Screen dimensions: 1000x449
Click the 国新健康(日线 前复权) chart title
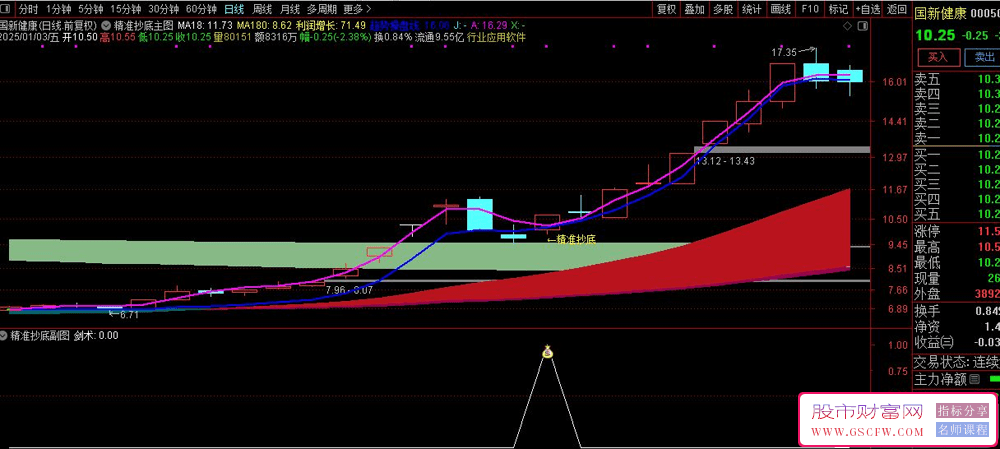pyautogui.click(x=50, y=26)
